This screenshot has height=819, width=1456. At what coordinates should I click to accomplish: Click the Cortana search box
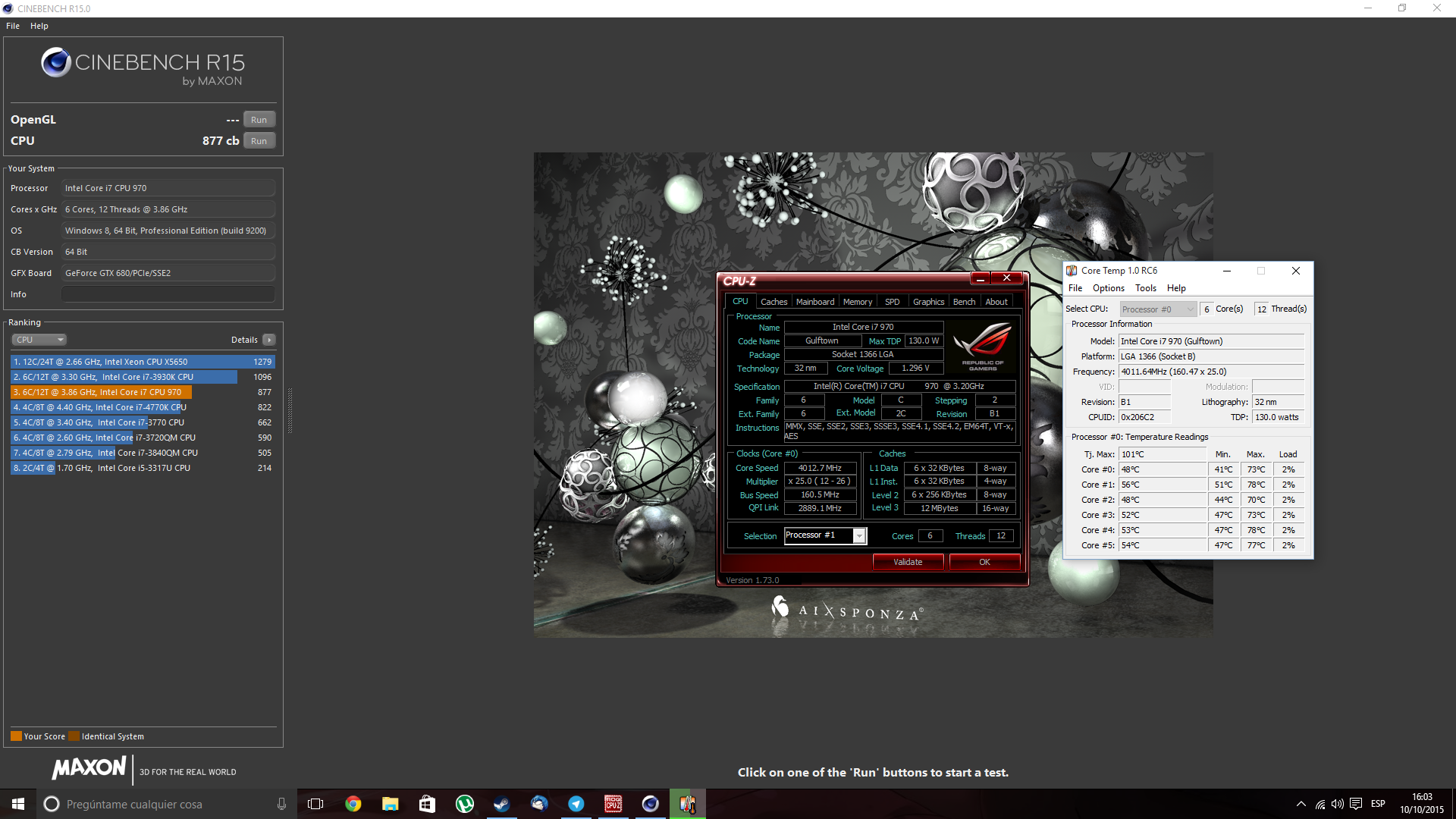(167, 804)
